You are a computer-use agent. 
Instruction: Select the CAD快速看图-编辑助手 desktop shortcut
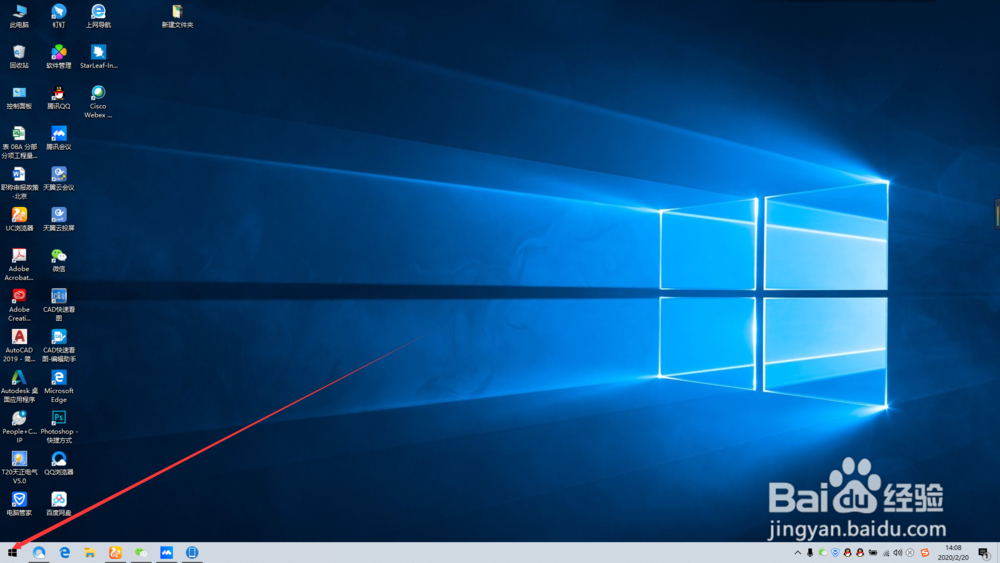[59, 346]
